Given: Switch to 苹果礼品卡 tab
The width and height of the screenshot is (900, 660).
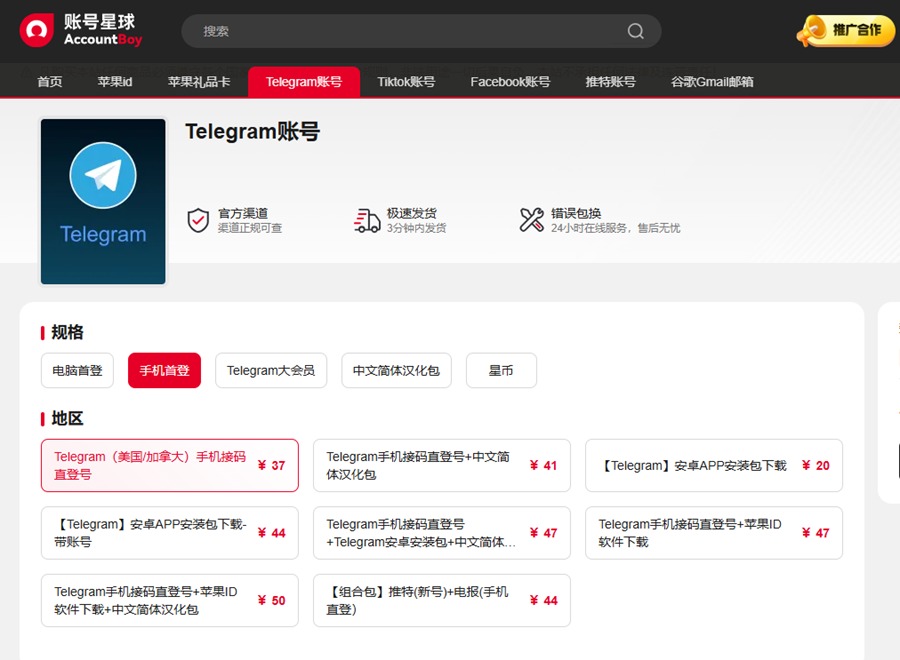Looking at the screenshot, I should point(199,81).
